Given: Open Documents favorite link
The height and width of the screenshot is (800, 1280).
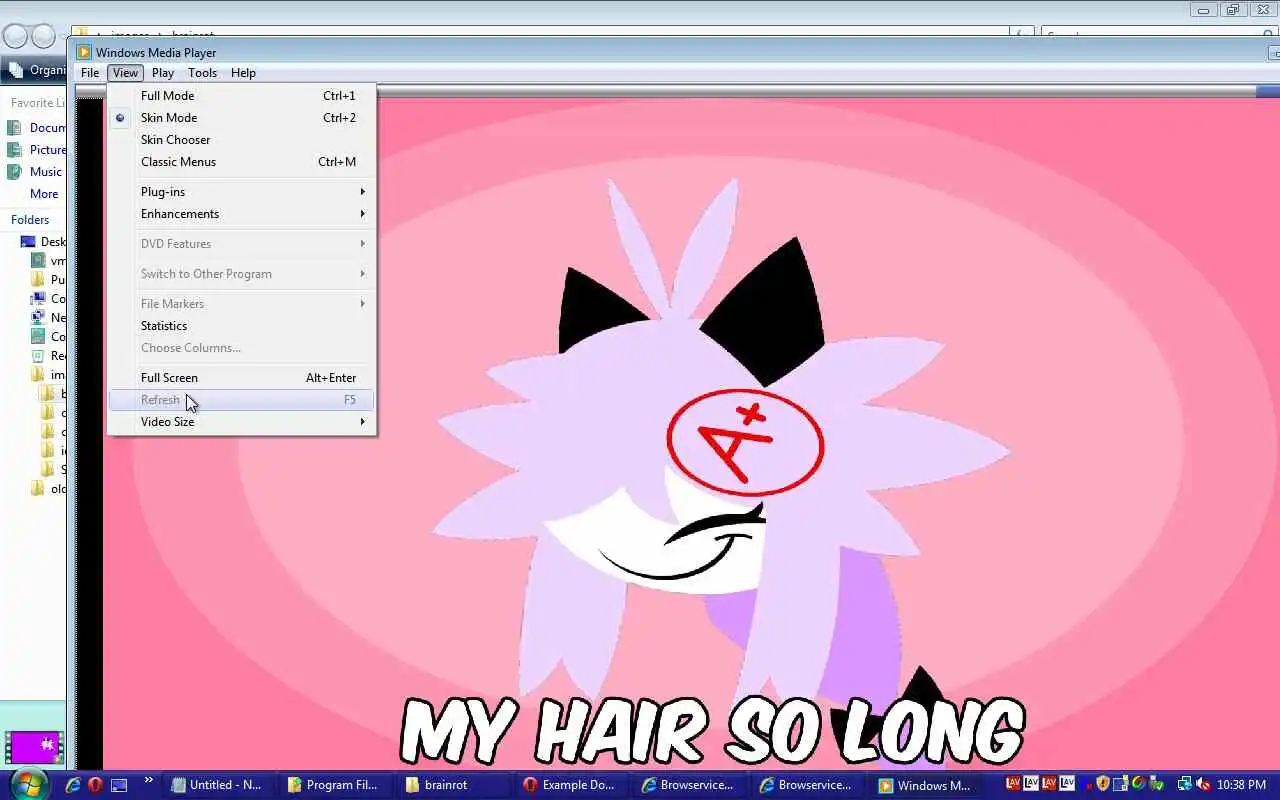Looking at the screenshot, I should [37, 128].
